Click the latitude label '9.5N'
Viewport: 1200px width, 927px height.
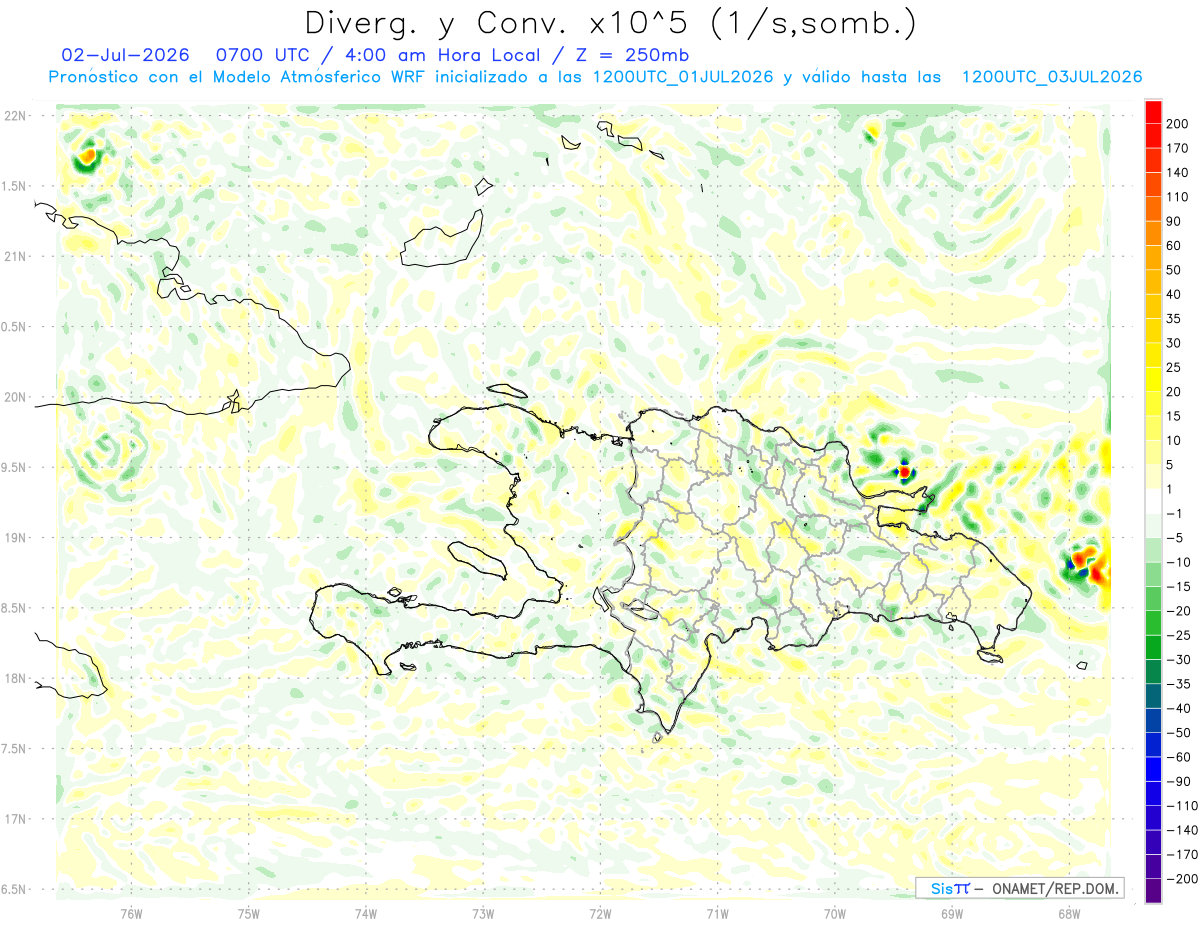15,467
